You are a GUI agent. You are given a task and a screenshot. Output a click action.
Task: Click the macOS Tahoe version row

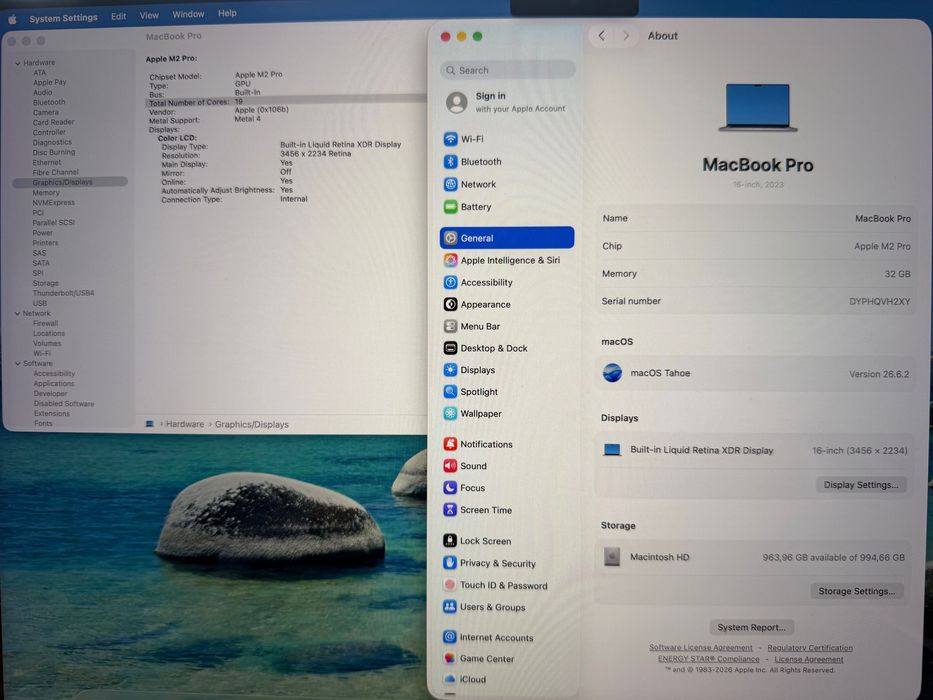pos(754,374)
